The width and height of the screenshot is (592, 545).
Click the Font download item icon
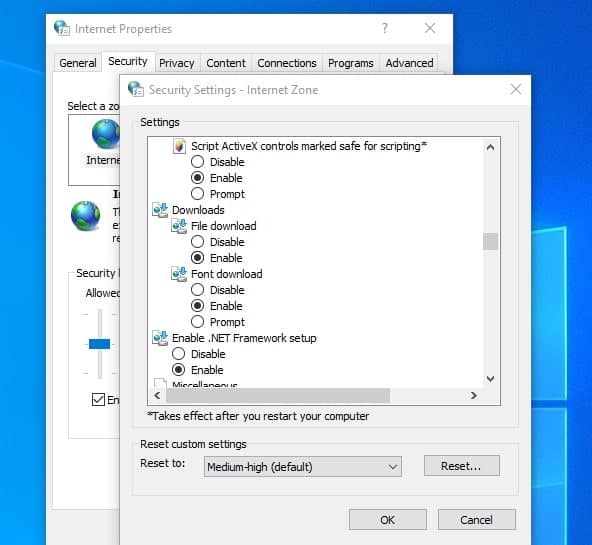tap(179, 274)
